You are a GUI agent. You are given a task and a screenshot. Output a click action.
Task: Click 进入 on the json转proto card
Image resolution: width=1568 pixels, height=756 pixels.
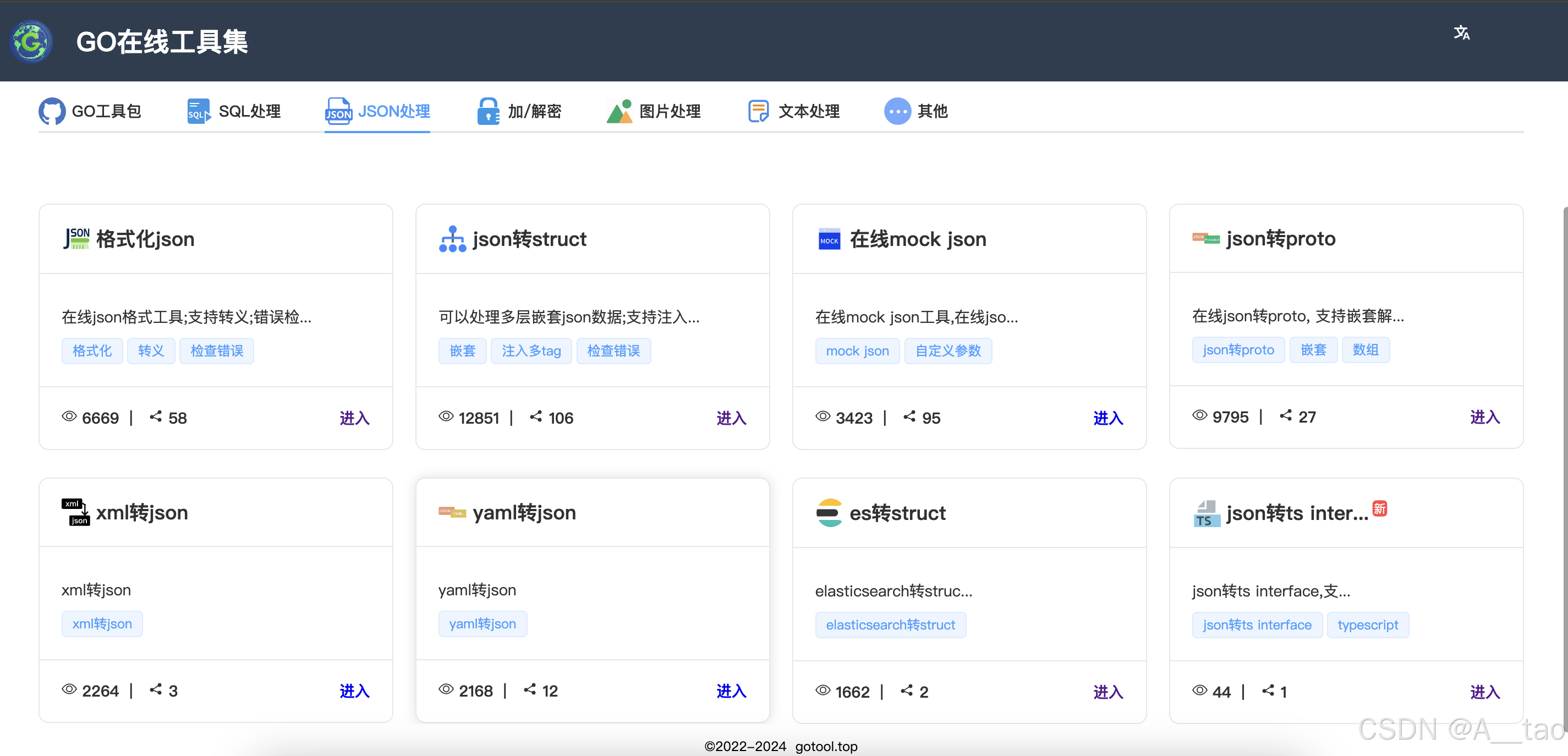click(x=1484, y=418)
